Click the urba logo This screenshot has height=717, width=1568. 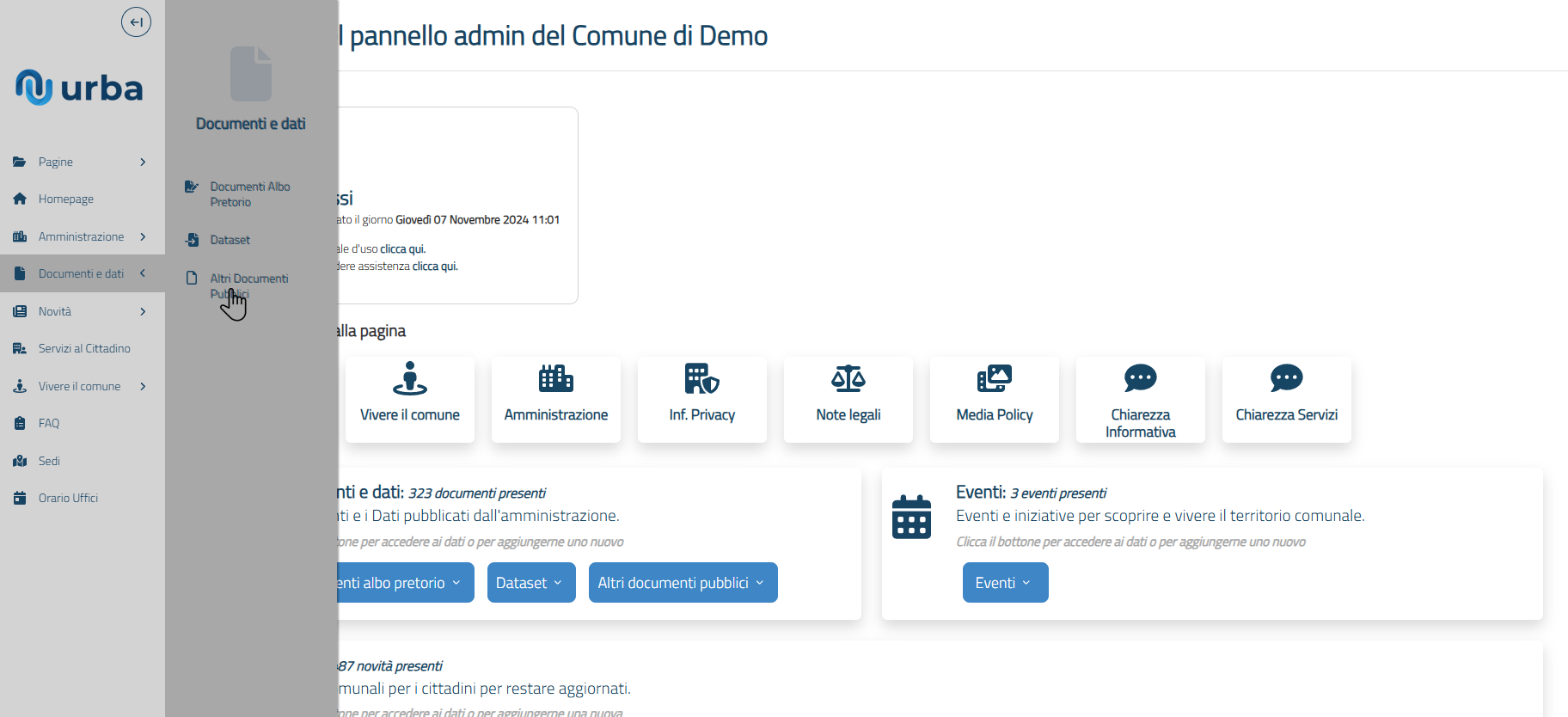coord(79,88)
